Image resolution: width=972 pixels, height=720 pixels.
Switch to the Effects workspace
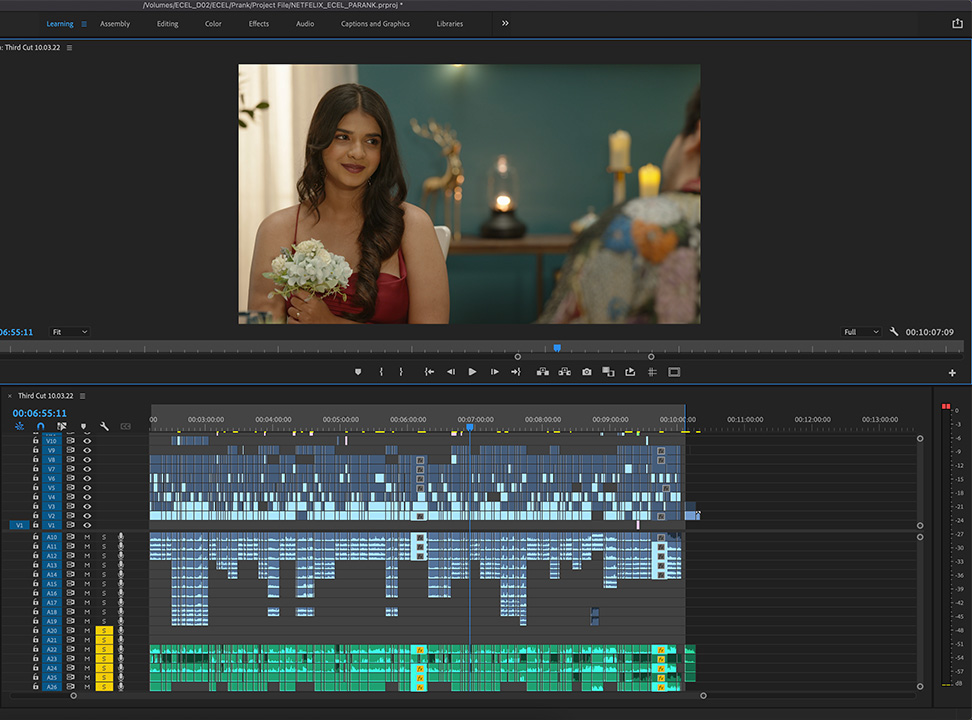258,24
